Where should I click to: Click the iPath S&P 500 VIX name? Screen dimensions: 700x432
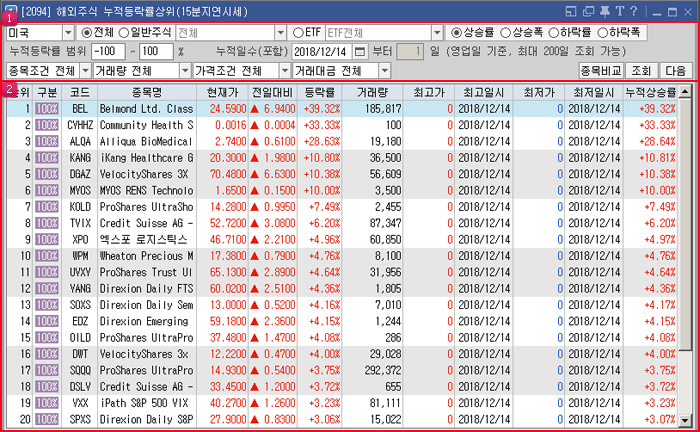pos(144,403)
